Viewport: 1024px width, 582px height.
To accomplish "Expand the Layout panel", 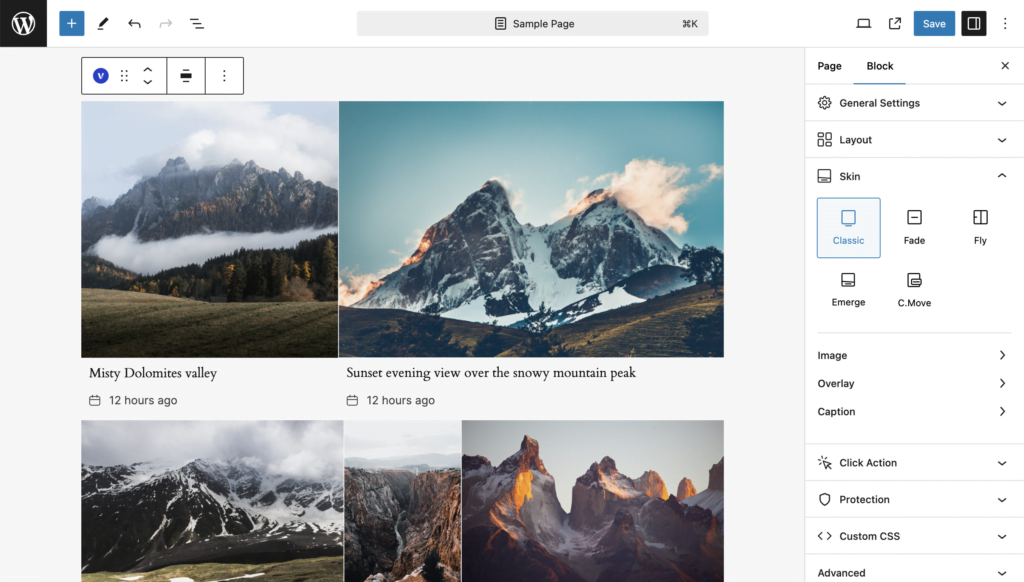I will (914, 139).
